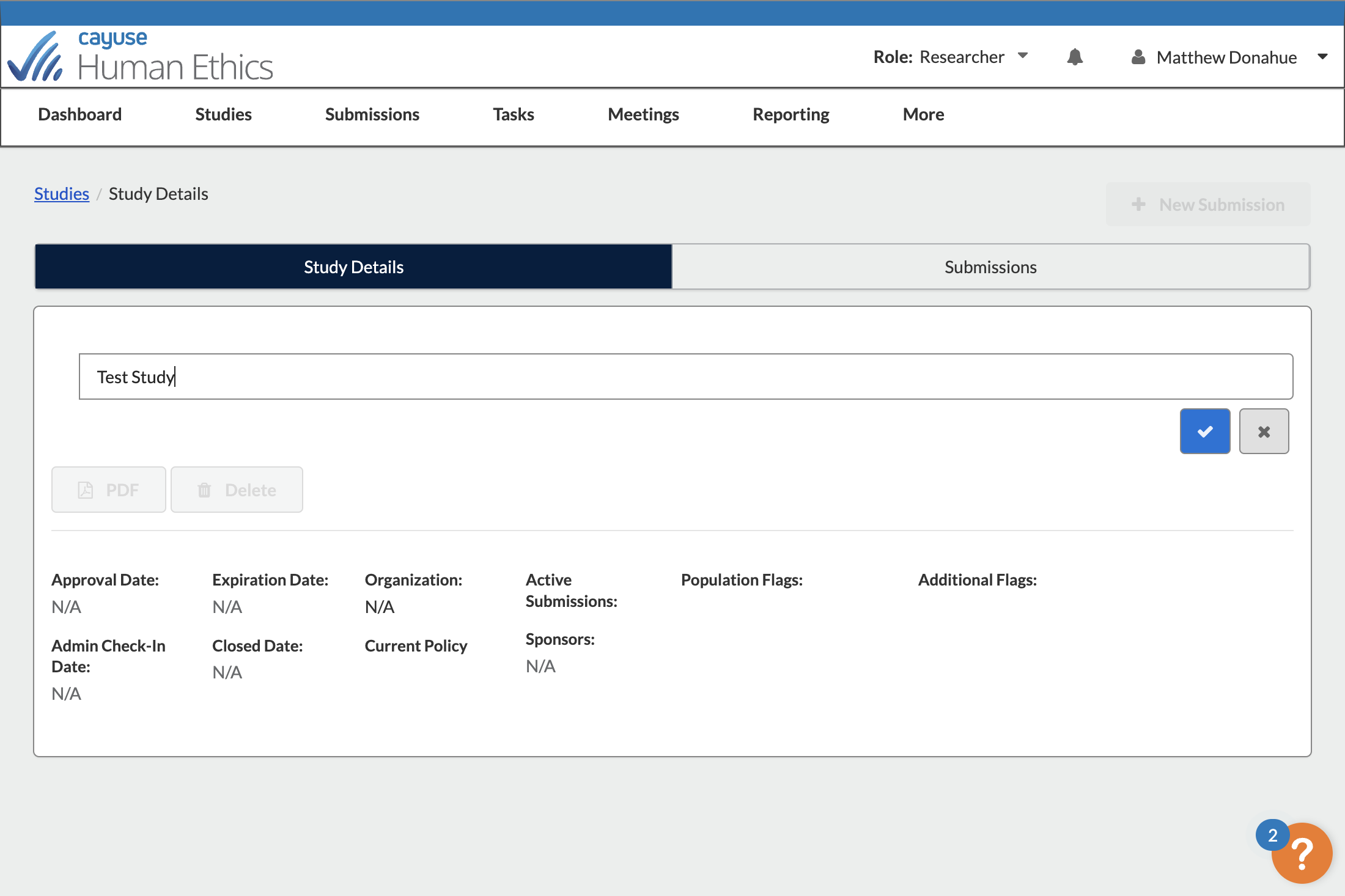1345x896 pixels.
Task: Click the Approval Date label
Action: coord(105,579)
